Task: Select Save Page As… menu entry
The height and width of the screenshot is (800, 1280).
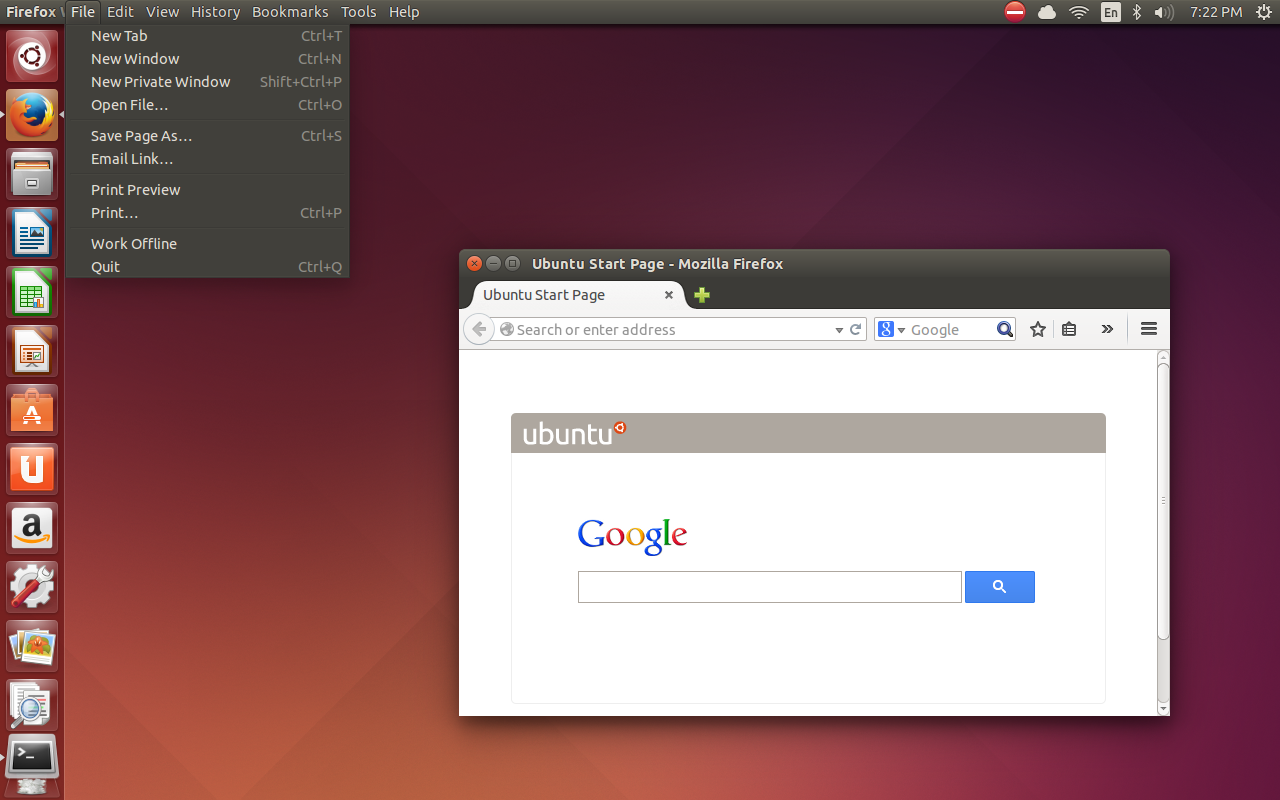Action: click(x=208, y=136)
